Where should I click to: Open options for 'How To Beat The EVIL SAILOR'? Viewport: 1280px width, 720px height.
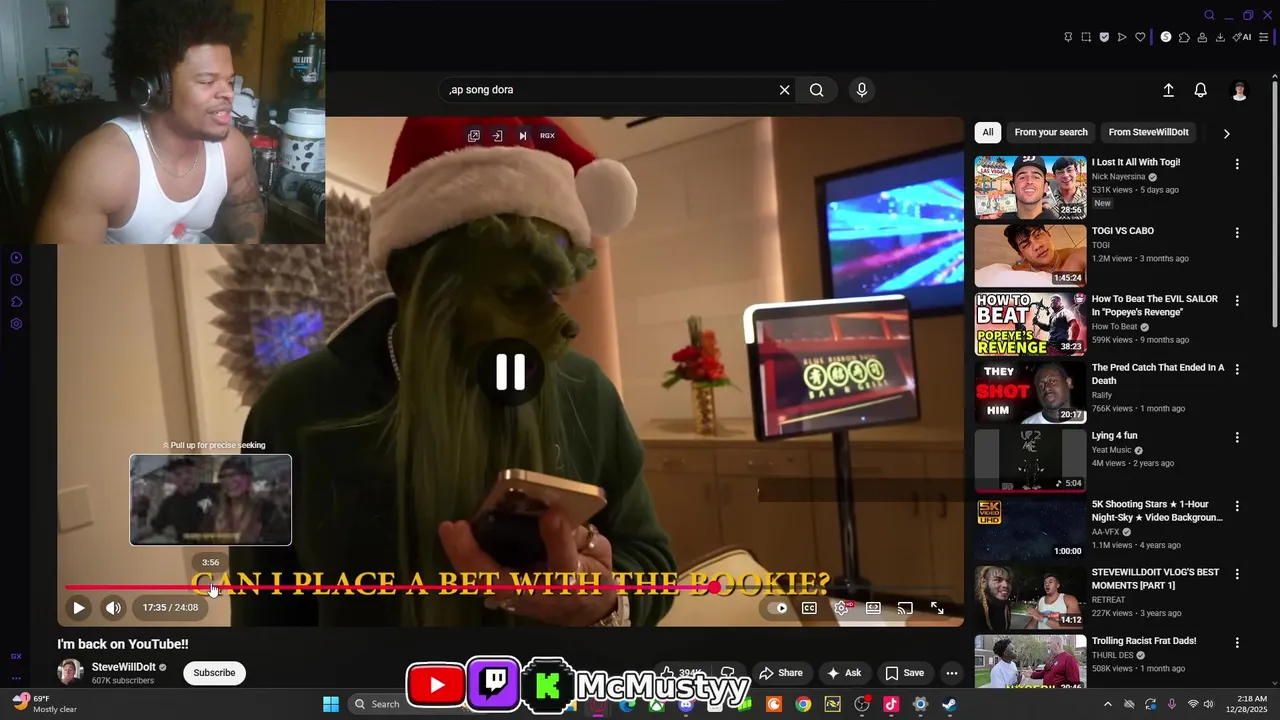pyautogui.click(x=1237, y=301)
